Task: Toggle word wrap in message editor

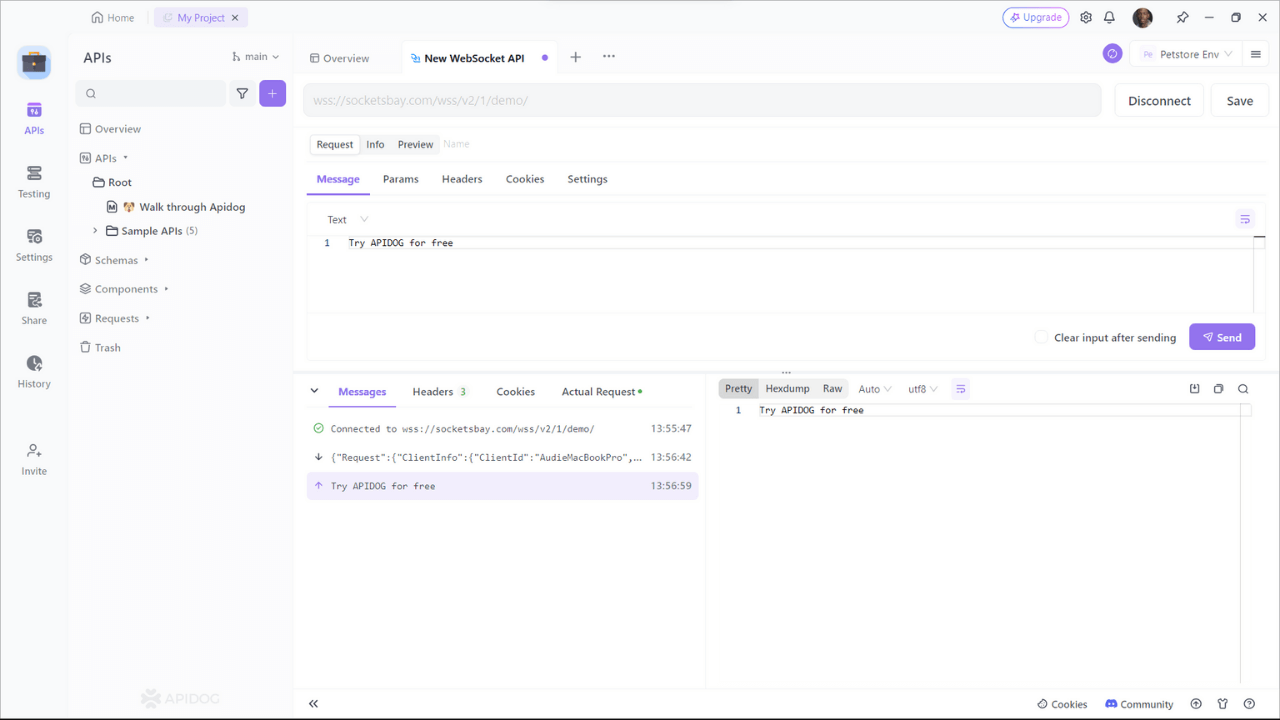Action: (1245, 219)
